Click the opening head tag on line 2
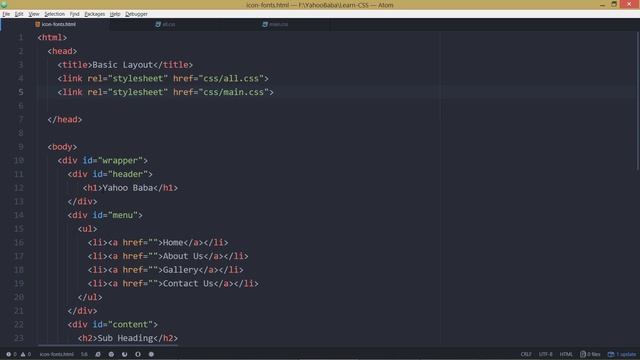 pyautogui.click(x=62, y=51)
